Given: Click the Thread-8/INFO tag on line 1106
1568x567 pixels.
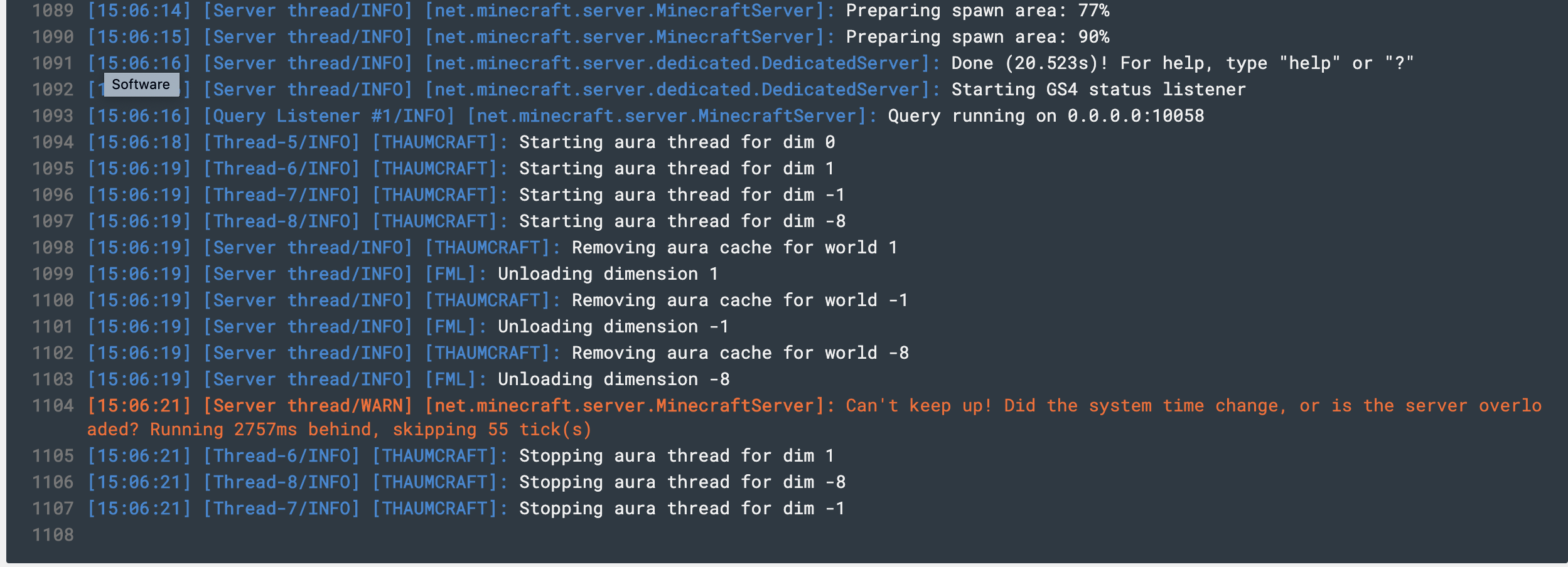Looking at the screenshot, I should (281, 482).
